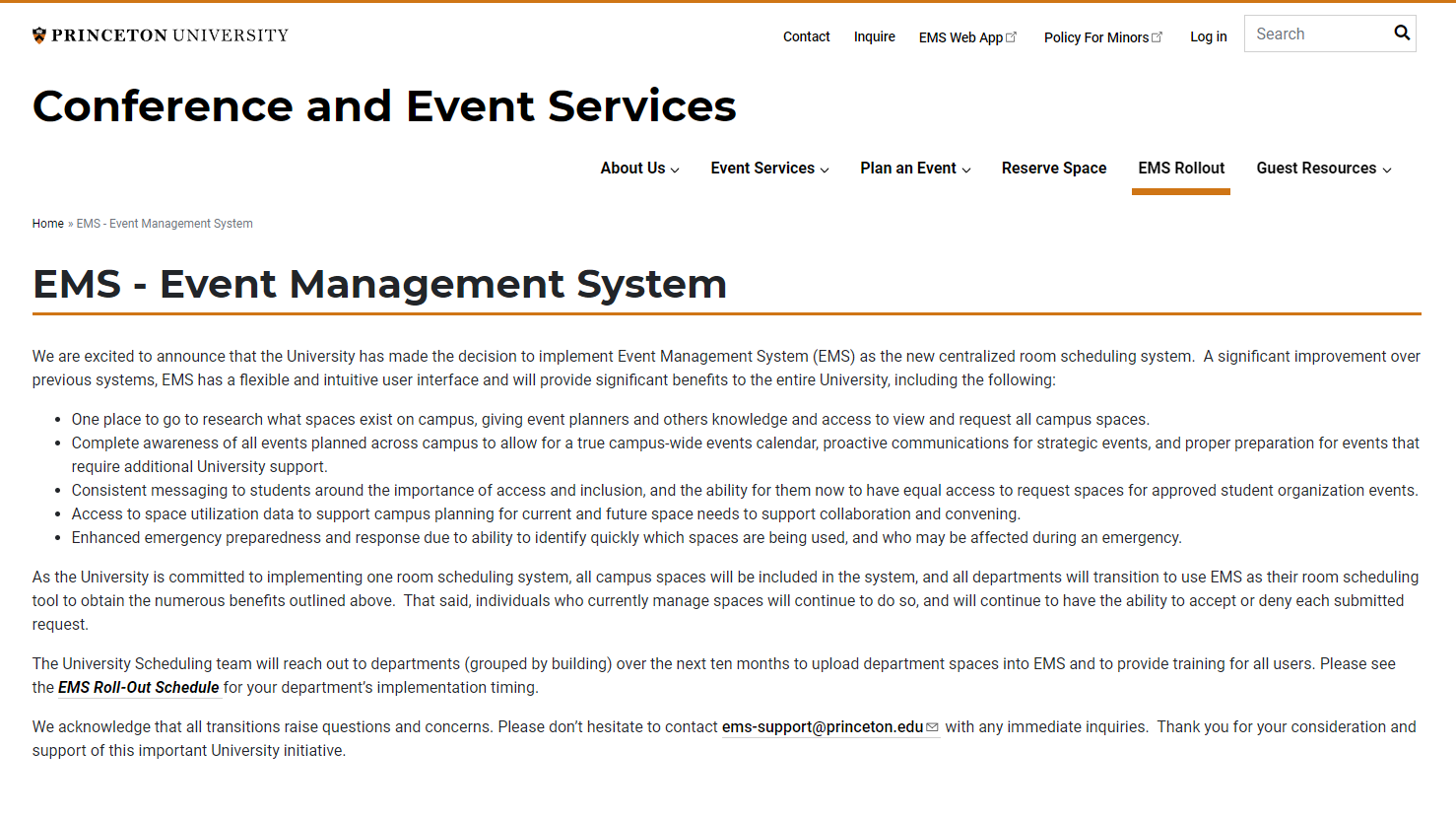The width and height of the screenshot is (1456, 818).
Task: Click the breadcrumb text EMS - Event Management System
Action: 165,224
